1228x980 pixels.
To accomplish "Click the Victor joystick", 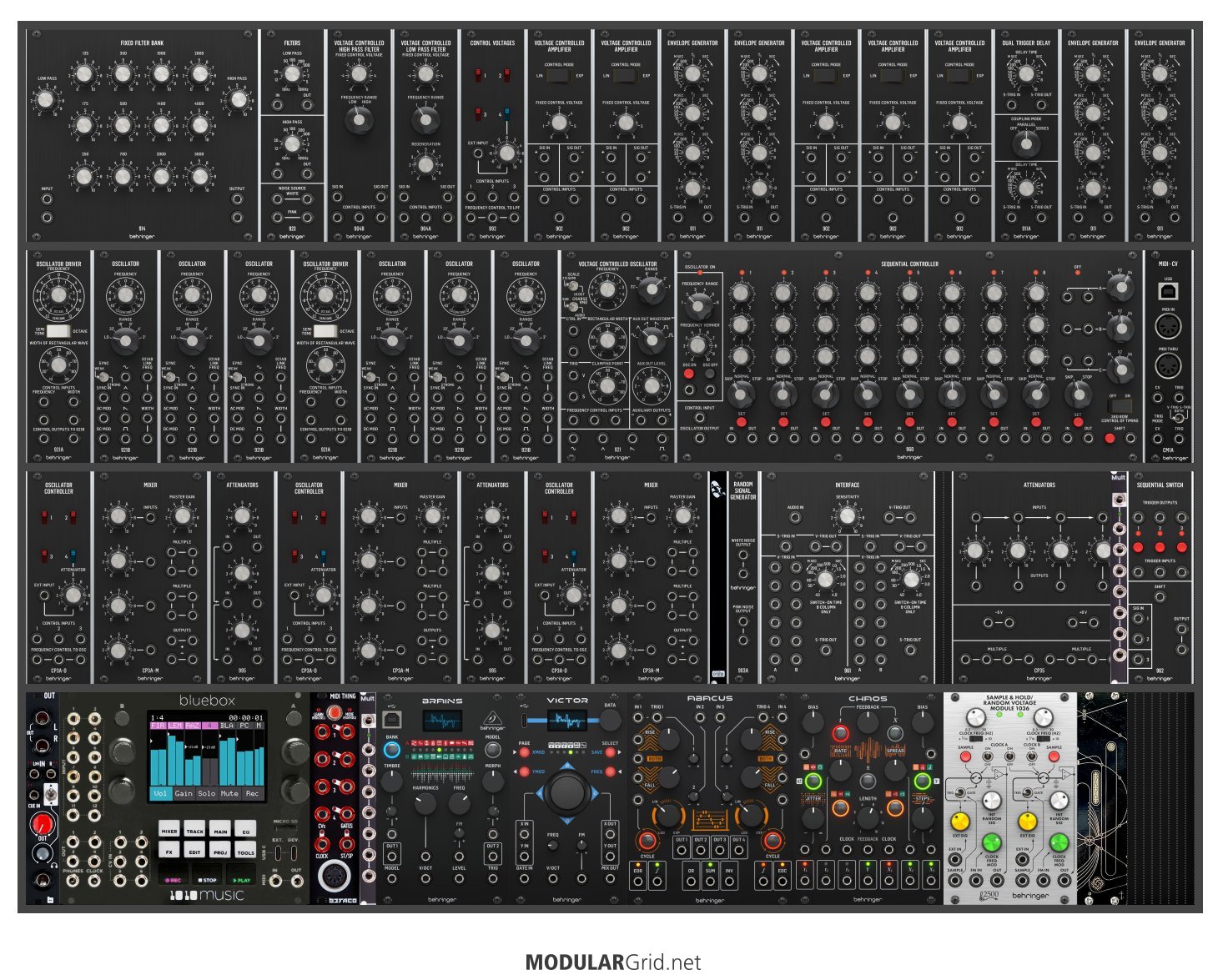I will [x=567, y=792].
